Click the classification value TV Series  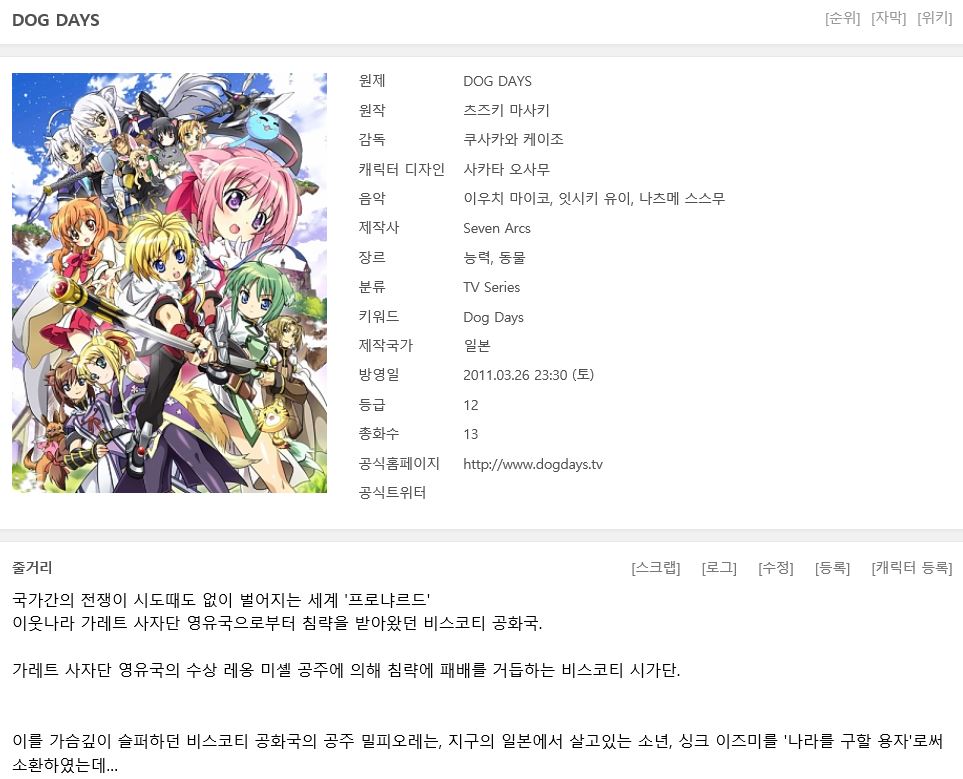click(491, 287)
